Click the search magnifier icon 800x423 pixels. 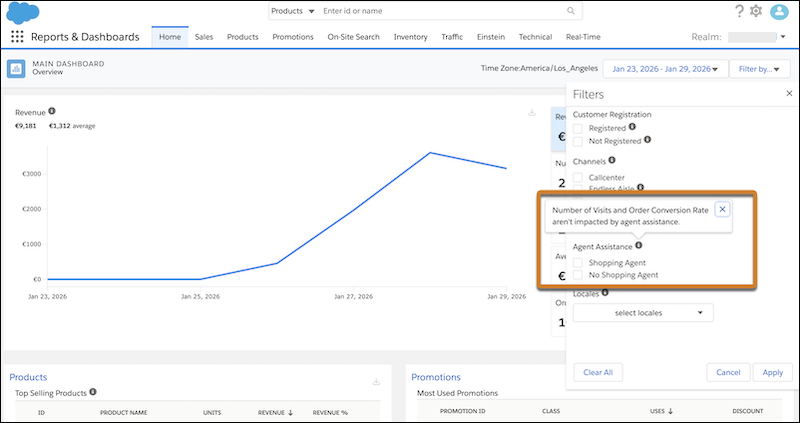pyautogui.click(x=570, y=11)
